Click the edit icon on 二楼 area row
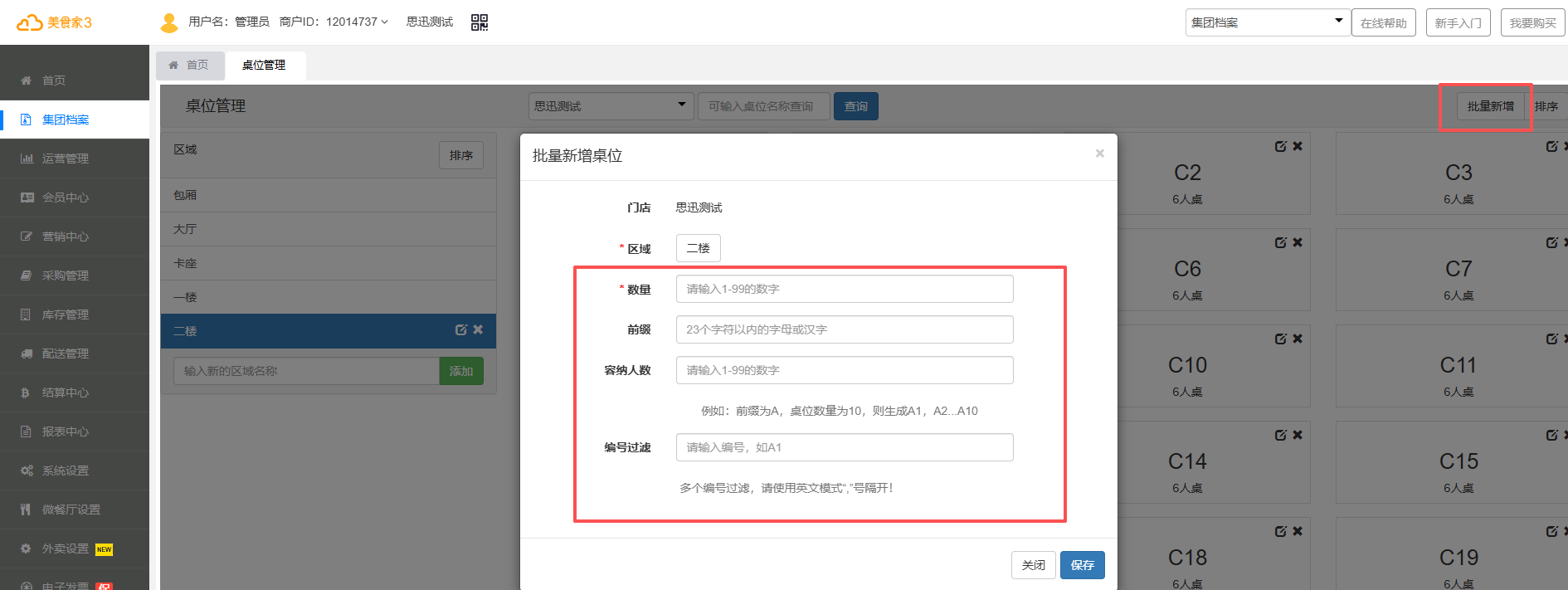This screenshot has width=1568, height=590. (x=461, y=329)
